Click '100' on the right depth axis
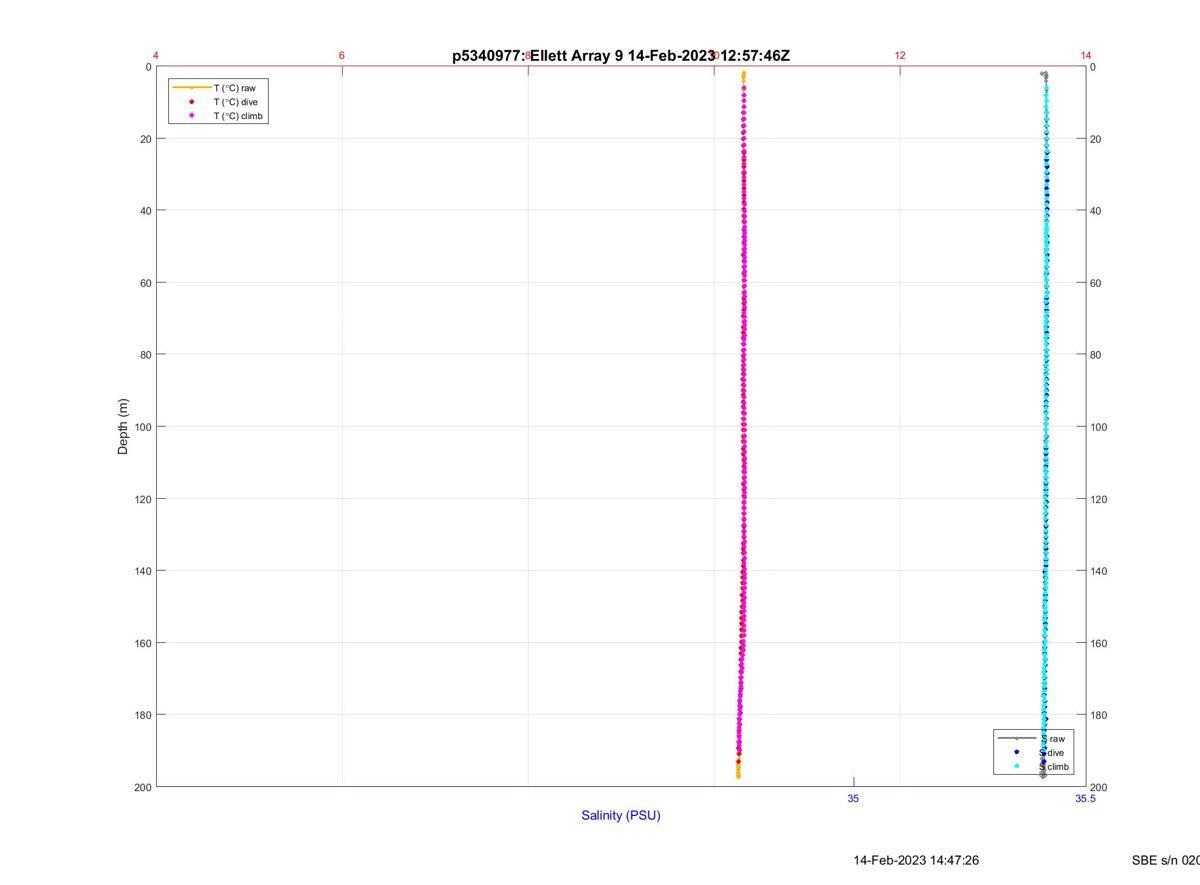This screenshot has width=1200, height=885. 1099,427
